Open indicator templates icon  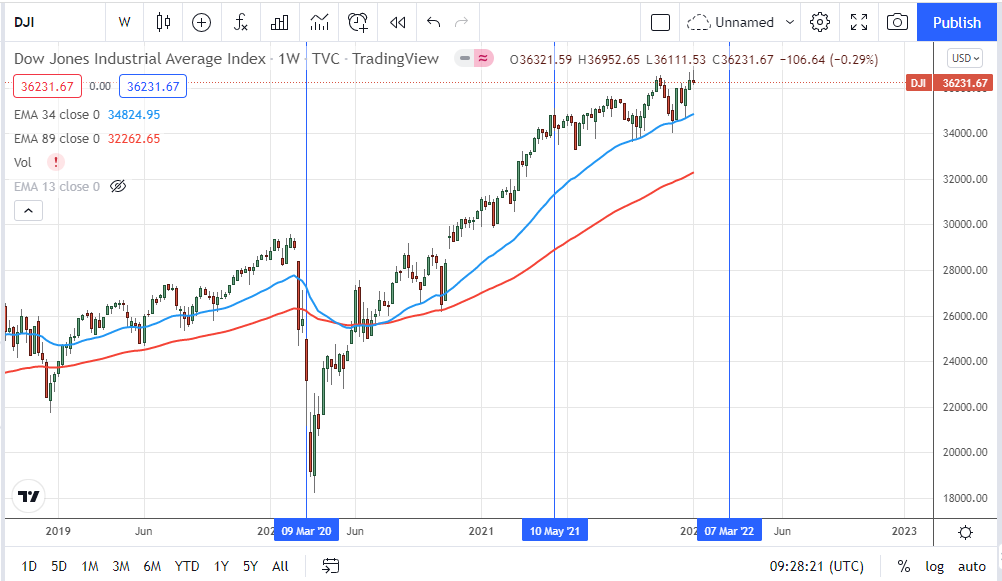tap(319, 22)
